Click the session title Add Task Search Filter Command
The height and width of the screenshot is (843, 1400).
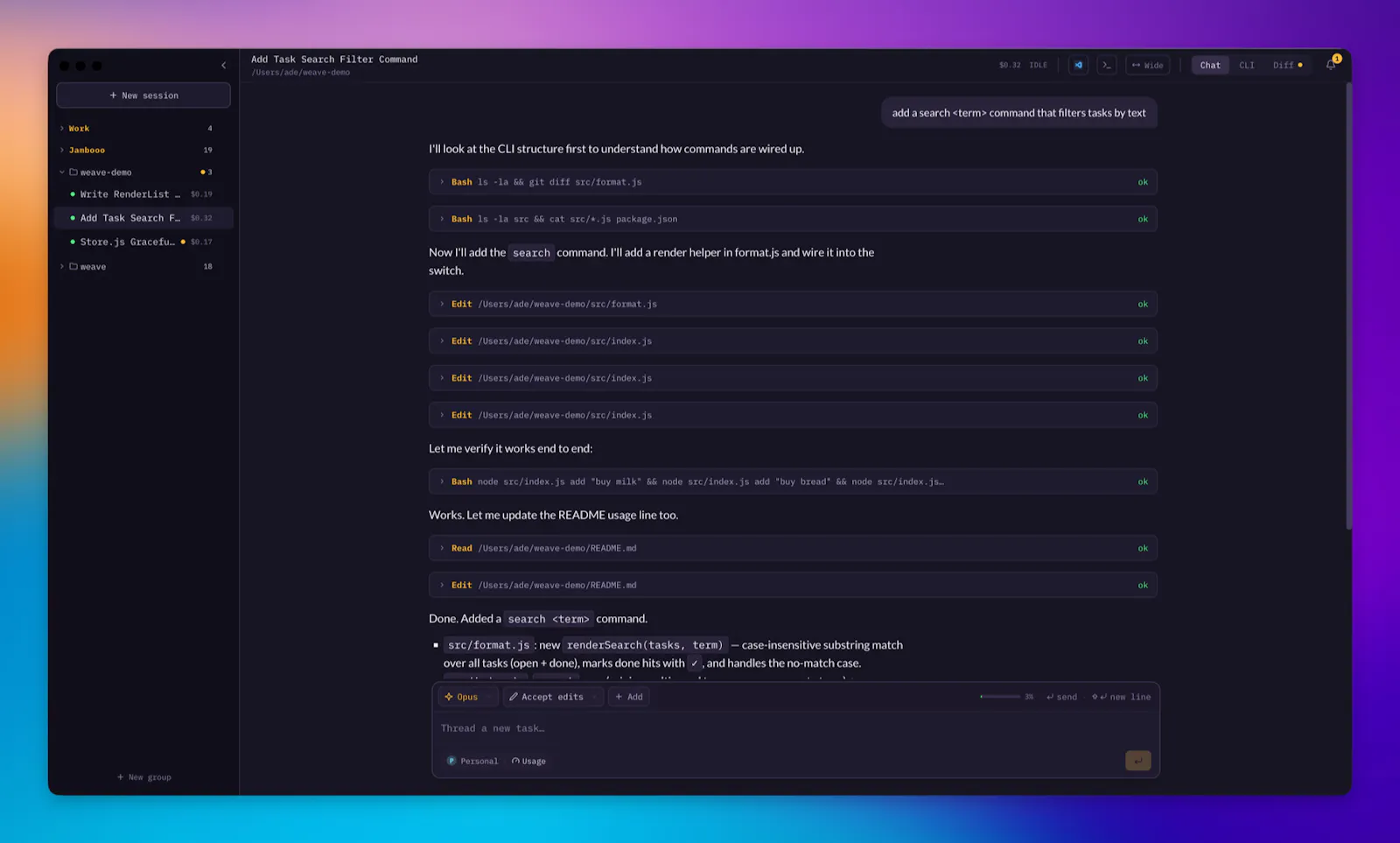pos(334,60)
